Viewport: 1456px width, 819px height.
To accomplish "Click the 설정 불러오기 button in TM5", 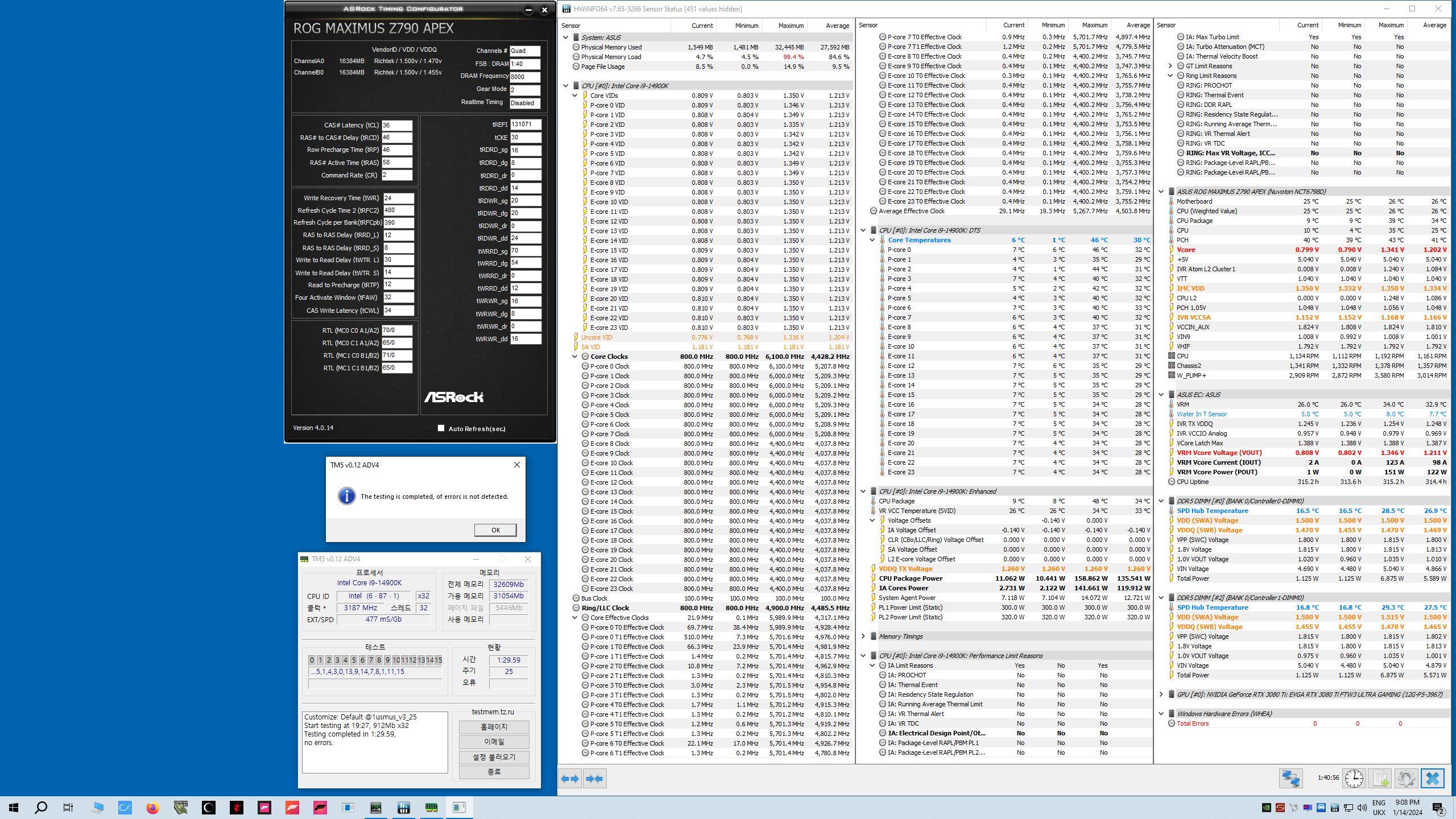I will (494, 757).
